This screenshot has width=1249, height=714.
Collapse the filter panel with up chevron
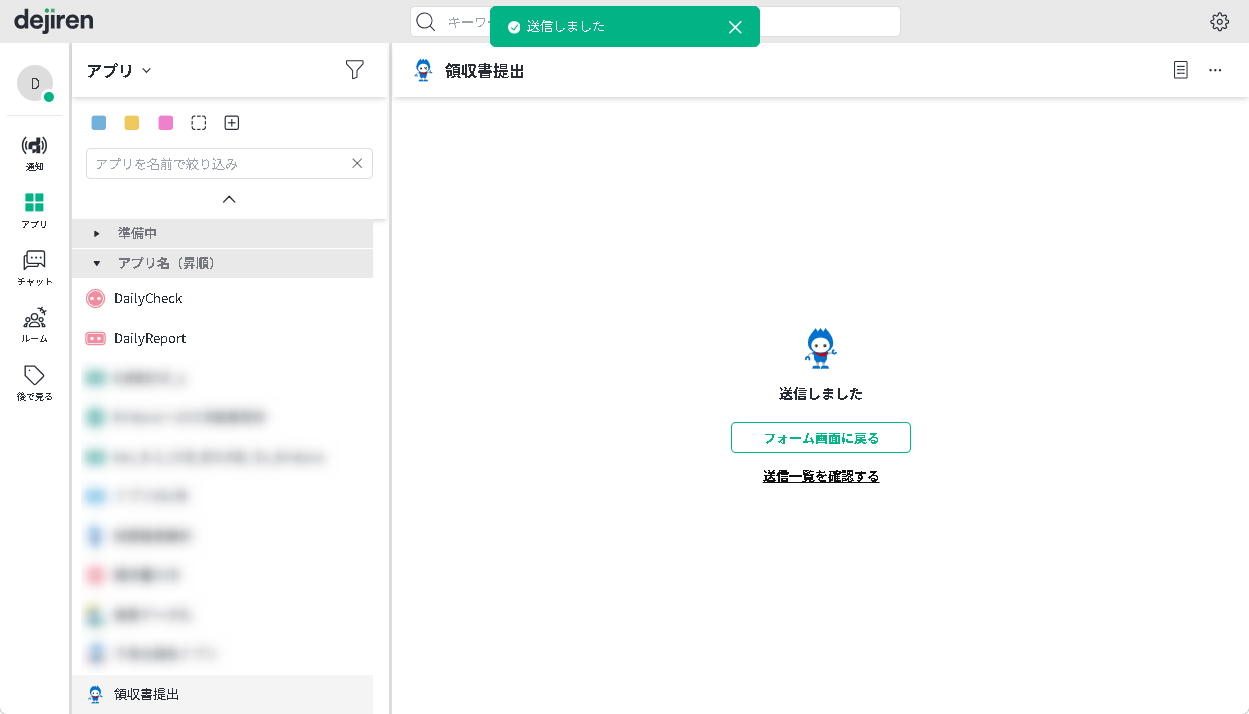tap(229, 199)
